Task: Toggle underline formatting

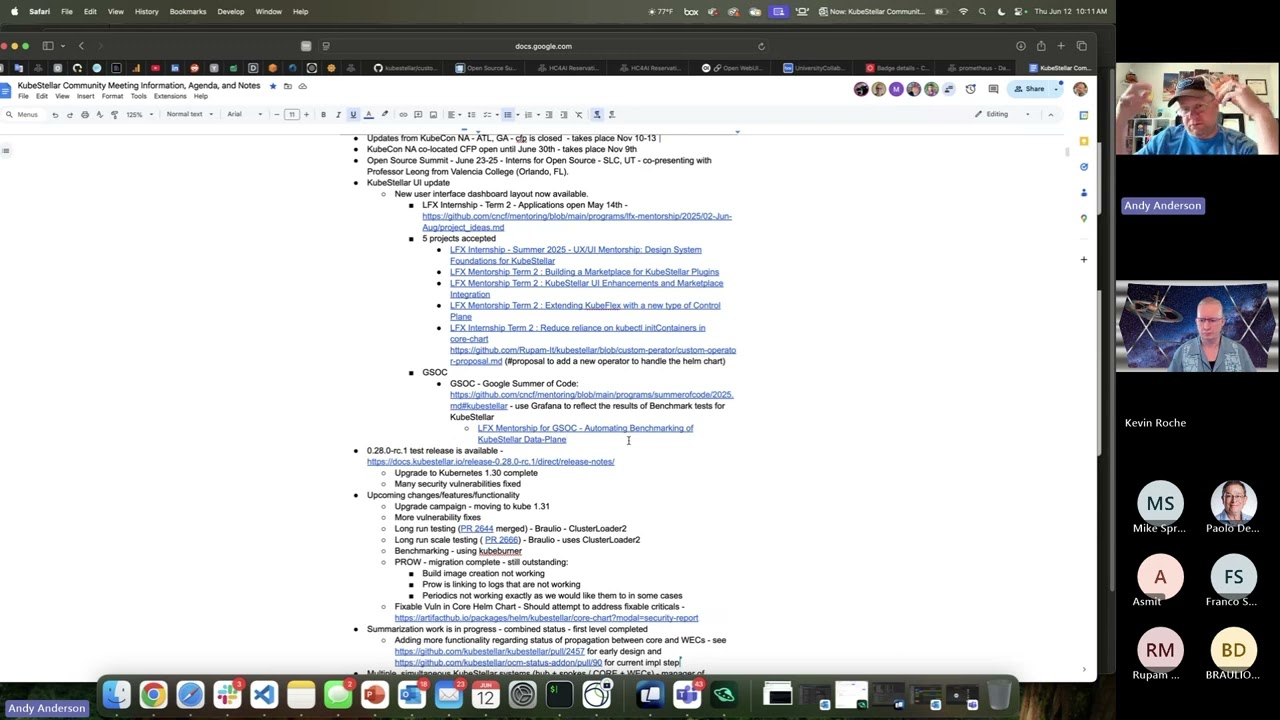Action: click(x=353, y=114)
